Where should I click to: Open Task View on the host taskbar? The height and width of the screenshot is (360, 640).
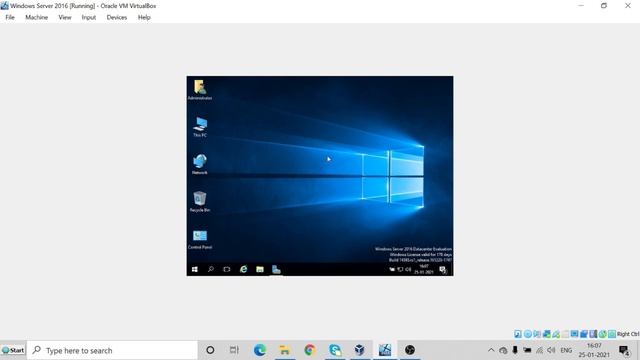(234, 350)
